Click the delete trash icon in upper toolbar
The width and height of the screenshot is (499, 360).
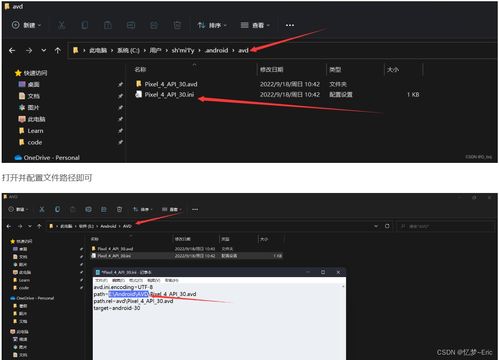177,25
